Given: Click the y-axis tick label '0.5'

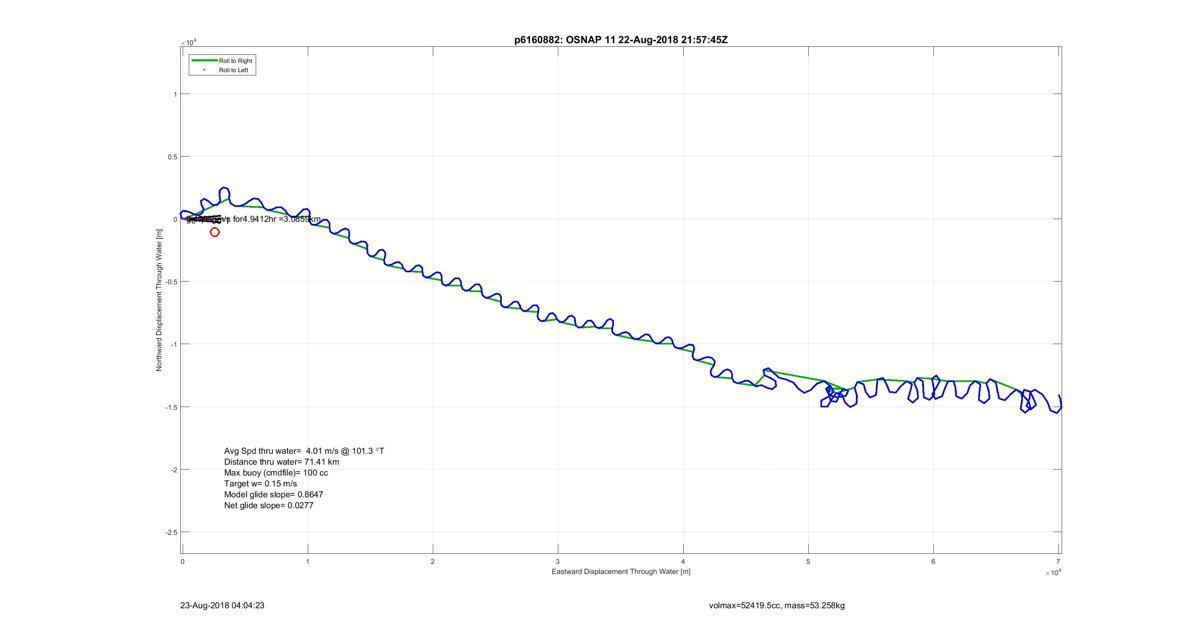Looking at the screenshot, I should (x=172, y=157).
